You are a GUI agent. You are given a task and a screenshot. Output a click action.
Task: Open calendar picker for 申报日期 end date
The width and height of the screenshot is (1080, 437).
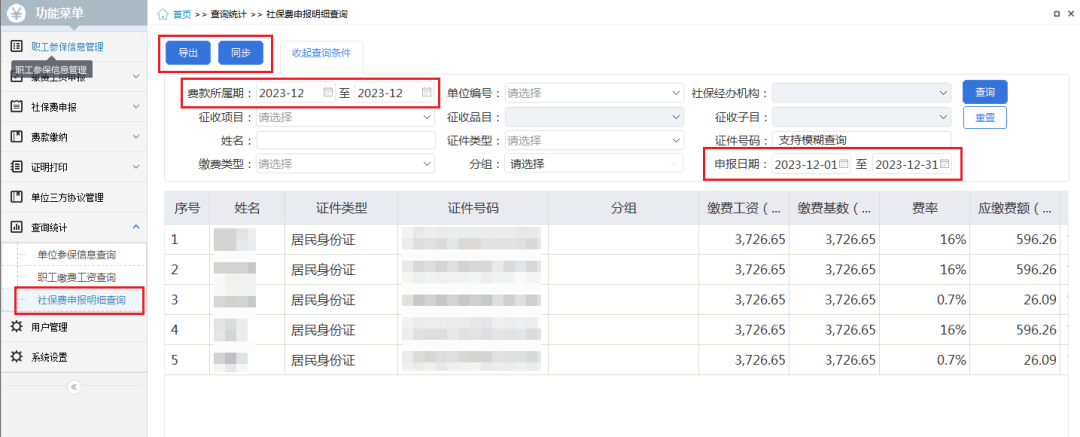tap(944, 164)
